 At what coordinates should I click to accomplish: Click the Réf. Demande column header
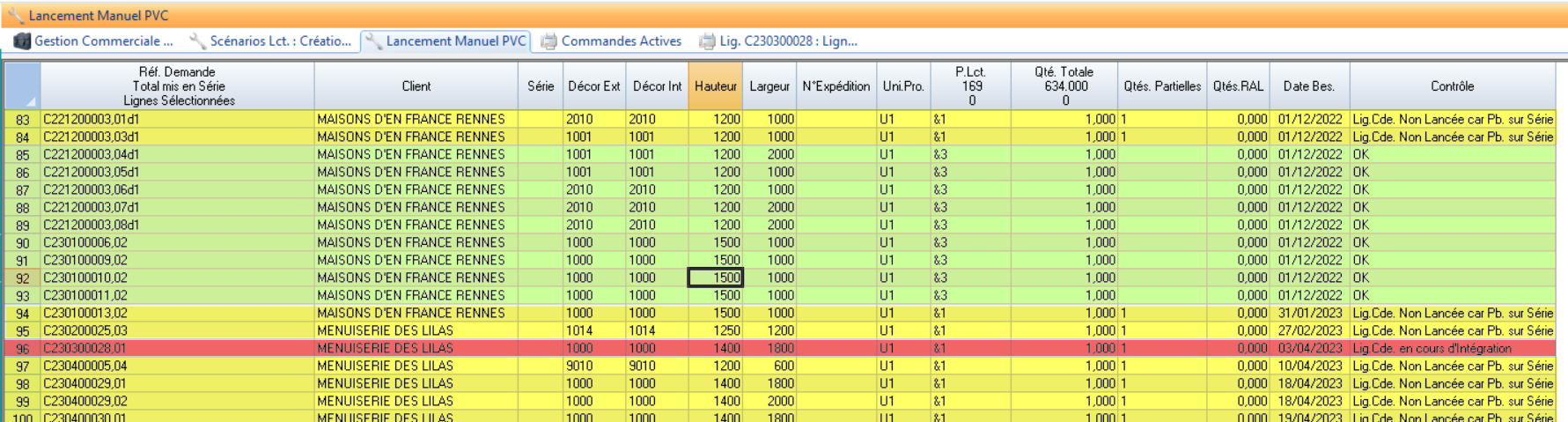click(177, 86)
